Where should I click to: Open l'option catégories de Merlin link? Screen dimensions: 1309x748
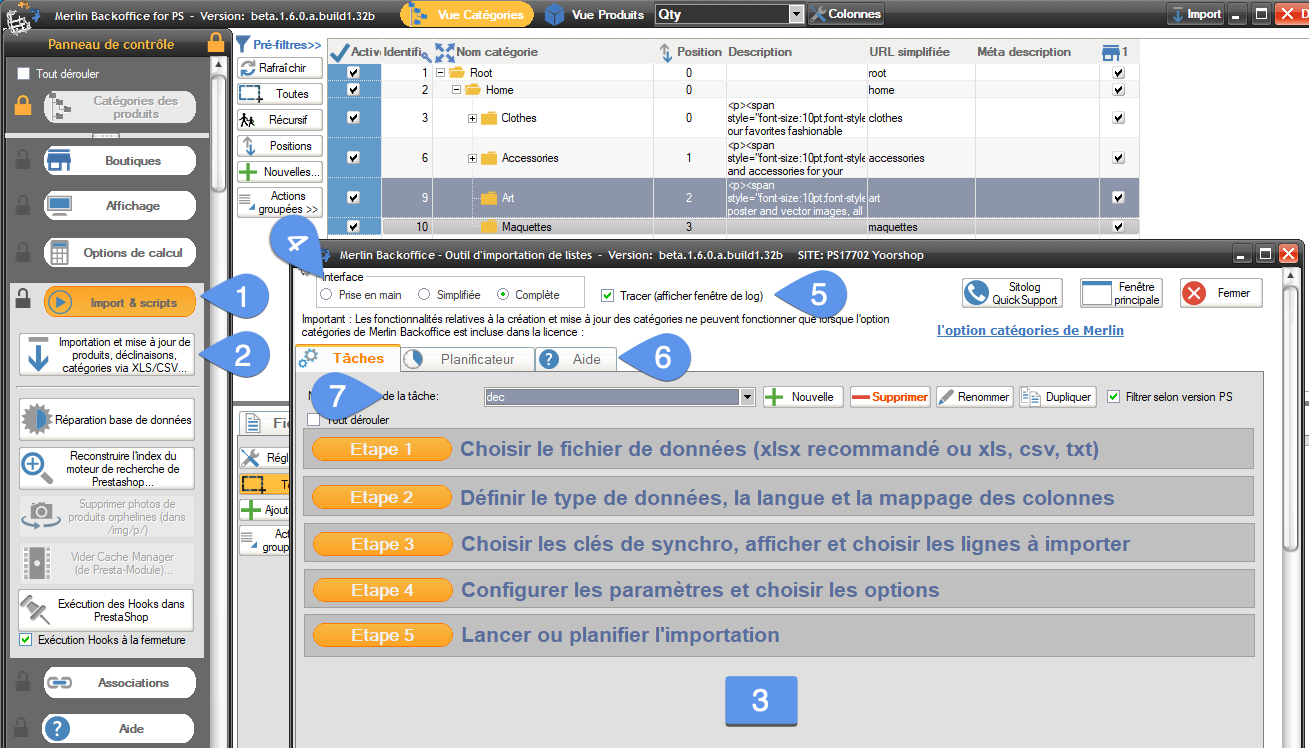pyautogui.click(x=1030, y=331)
